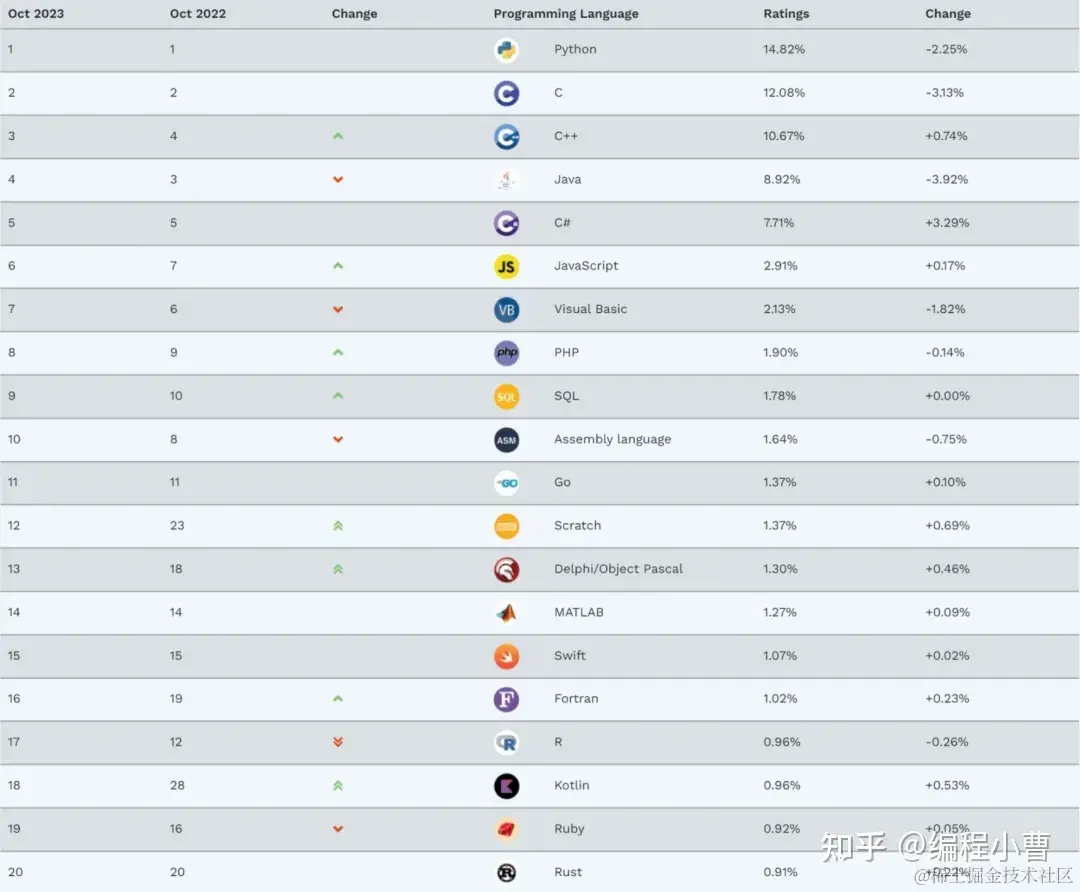Viewport: 1080px width, 892px height.
Task: Click the Go language name
Action: tap(562, 482)
